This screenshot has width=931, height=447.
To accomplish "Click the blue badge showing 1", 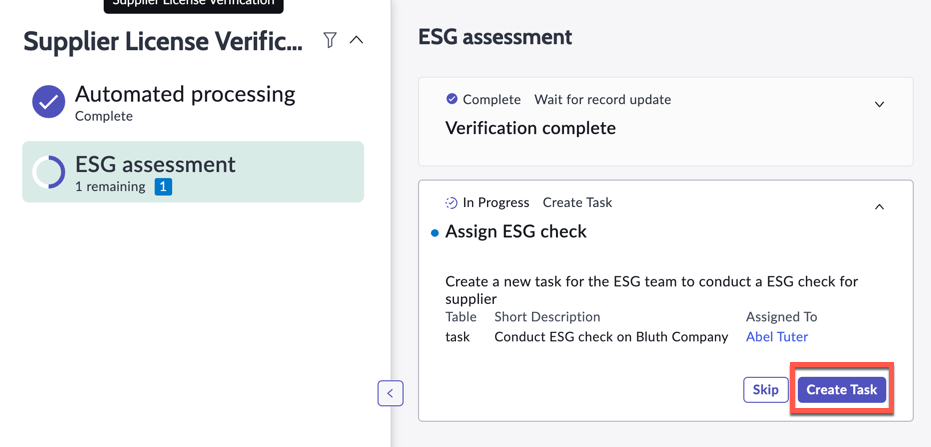I will click(163, 187).
